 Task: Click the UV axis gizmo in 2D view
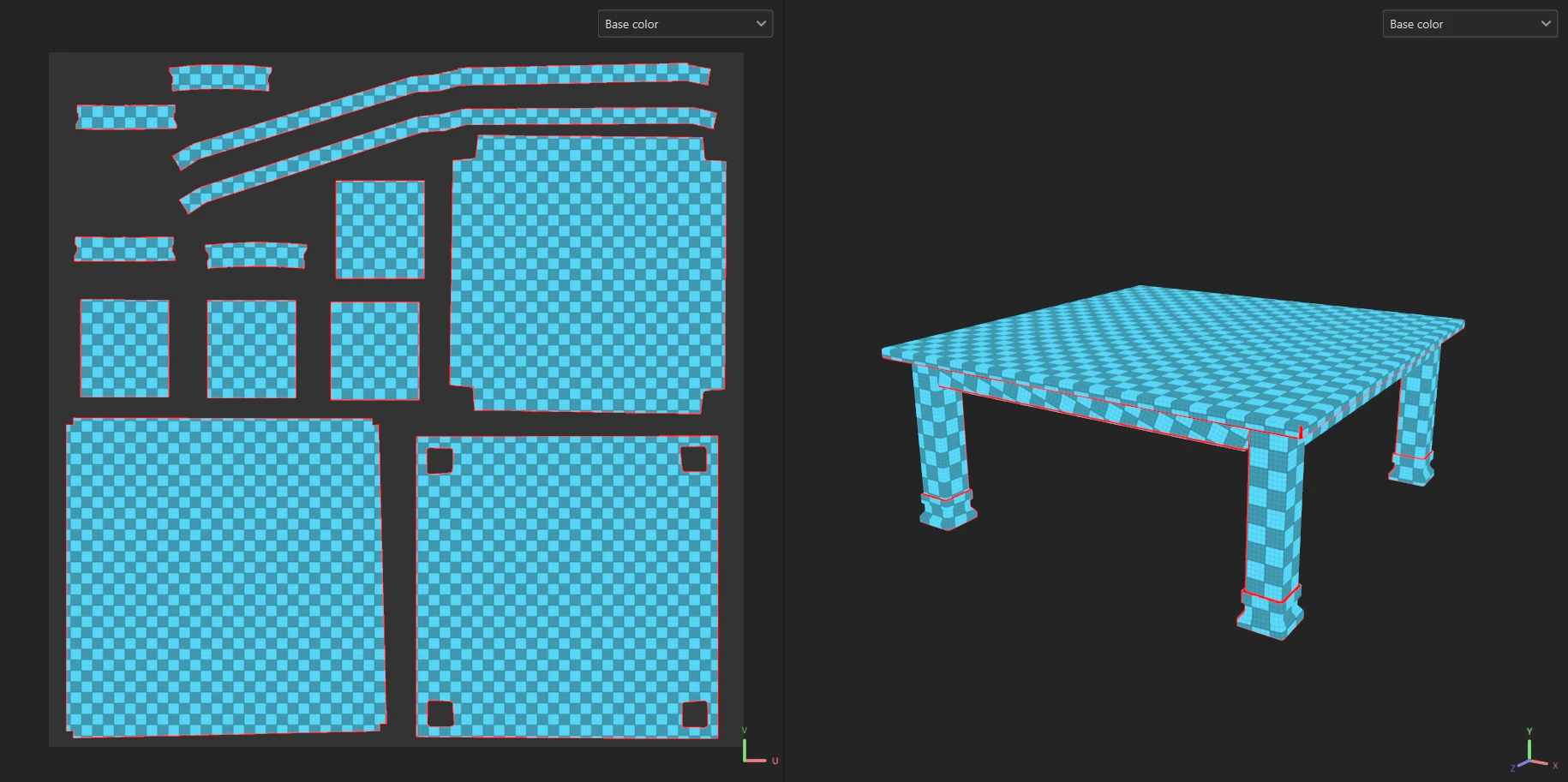click(x=754, y=748)
